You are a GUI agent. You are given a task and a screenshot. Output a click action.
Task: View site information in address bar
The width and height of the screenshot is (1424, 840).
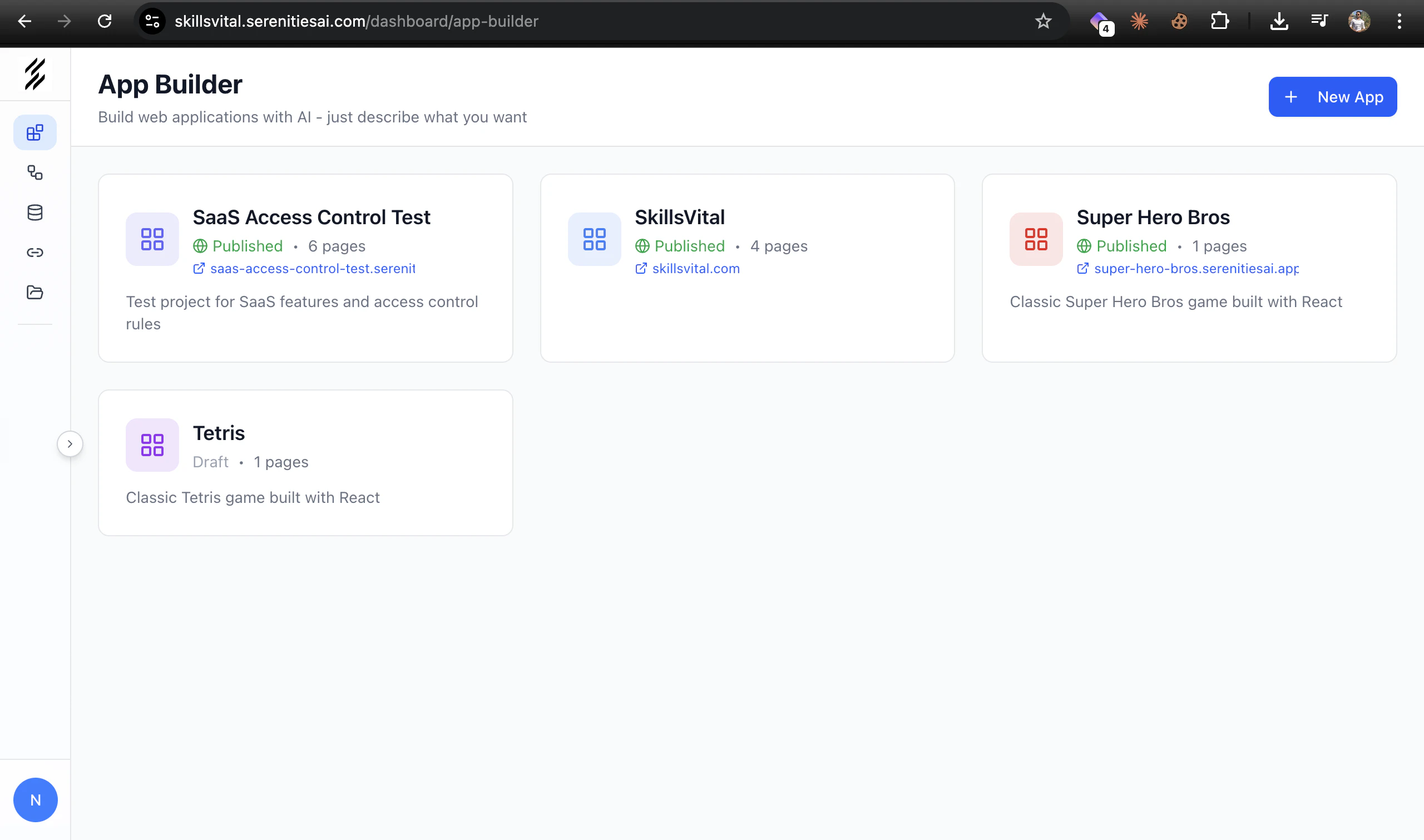coord(152,22)
